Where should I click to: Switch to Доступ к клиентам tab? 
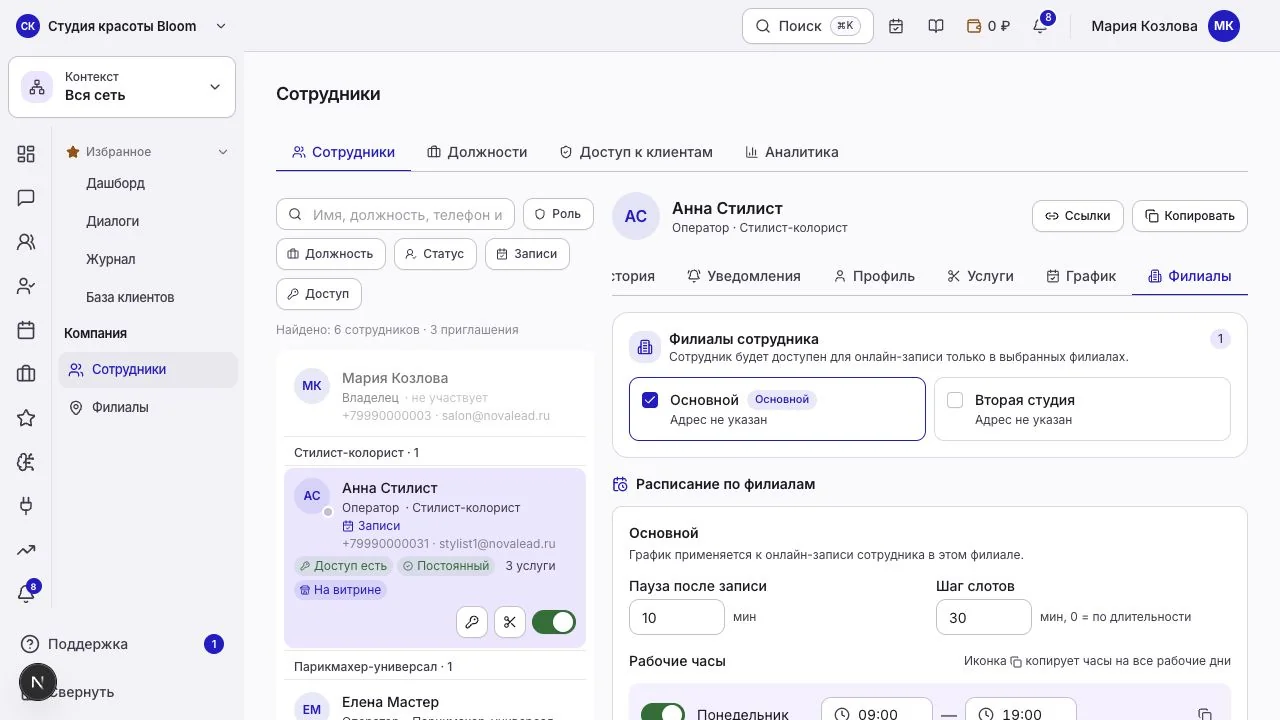point(636,152)
